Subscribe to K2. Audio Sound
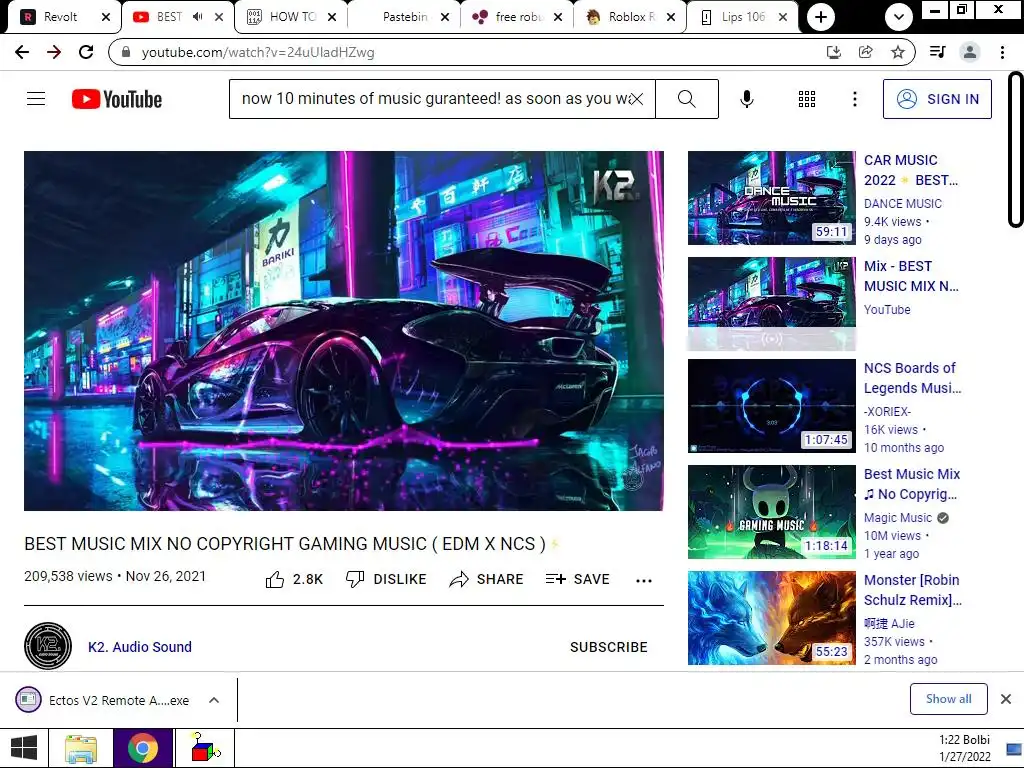1024x768 pixels. click(x=609, y=647)
